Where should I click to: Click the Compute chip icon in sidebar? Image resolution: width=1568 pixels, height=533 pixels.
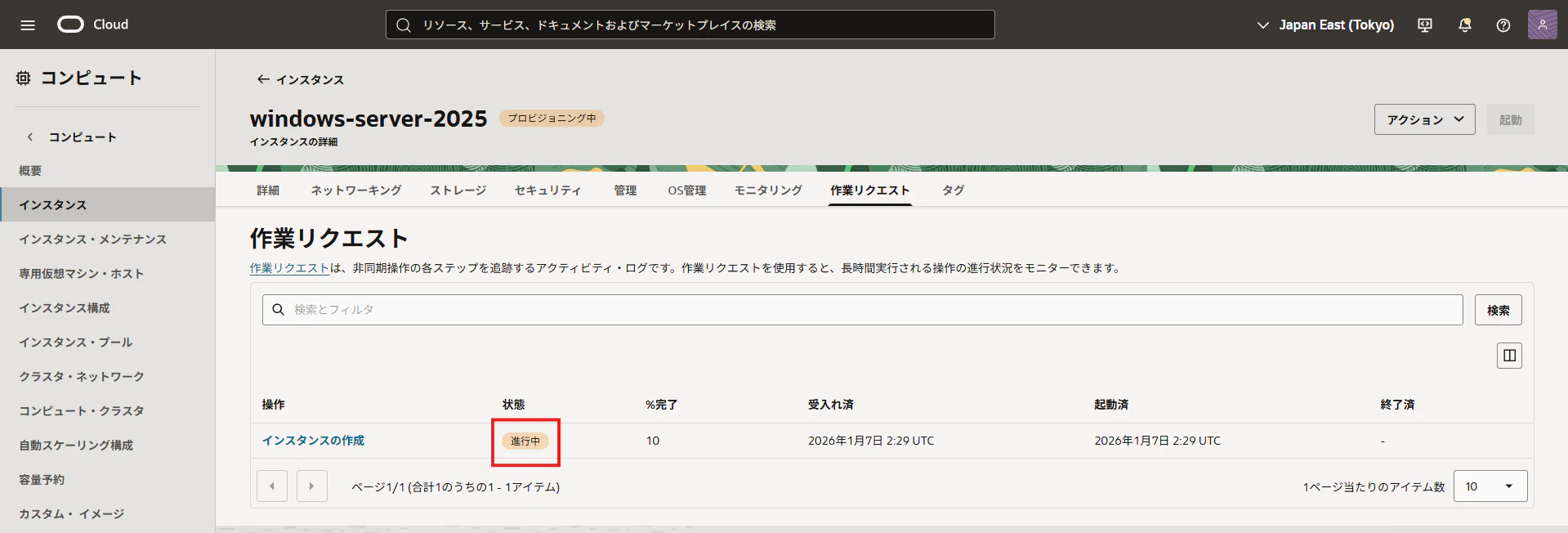click(x=24, y=78)
